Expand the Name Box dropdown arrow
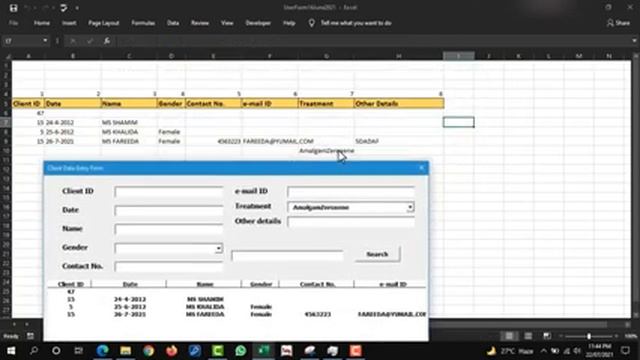Screen dimensions: 640x360 45,41
